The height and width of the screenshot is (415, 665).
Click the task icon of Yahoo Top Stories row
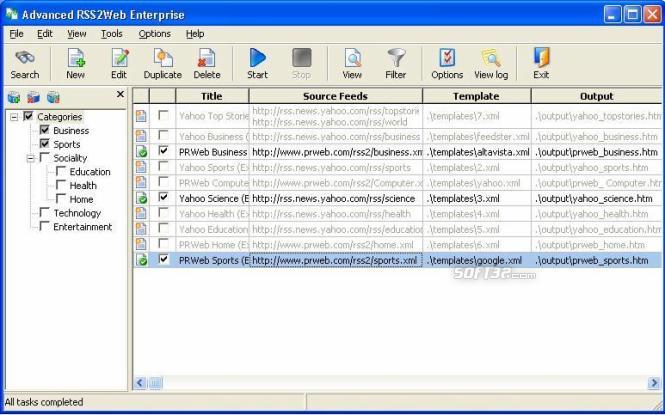pyautogui.click(x=141, y=115)
